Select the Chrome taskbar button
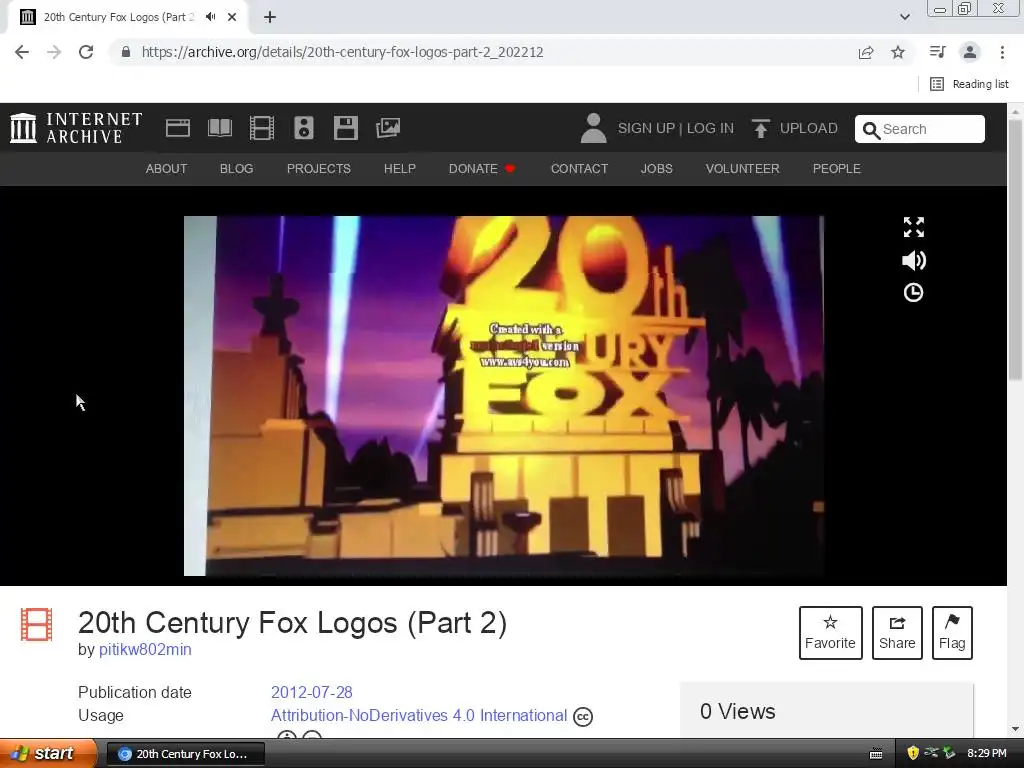 click(185, 754)
